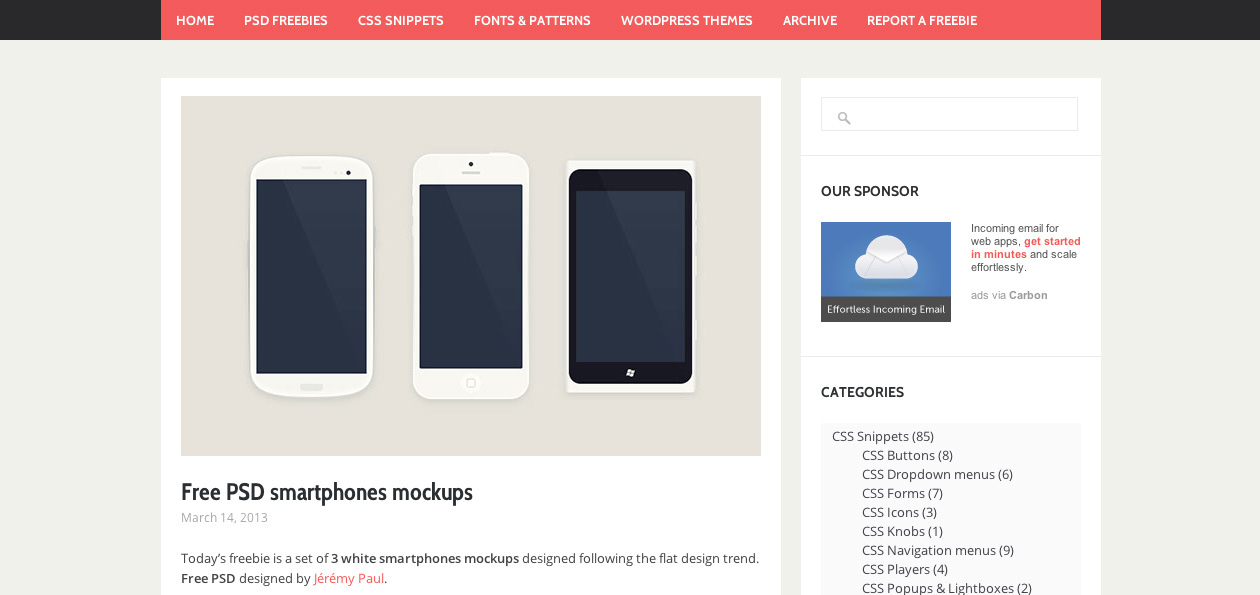
Task: Open the Carbon ads link
Action: [1028, 295]
